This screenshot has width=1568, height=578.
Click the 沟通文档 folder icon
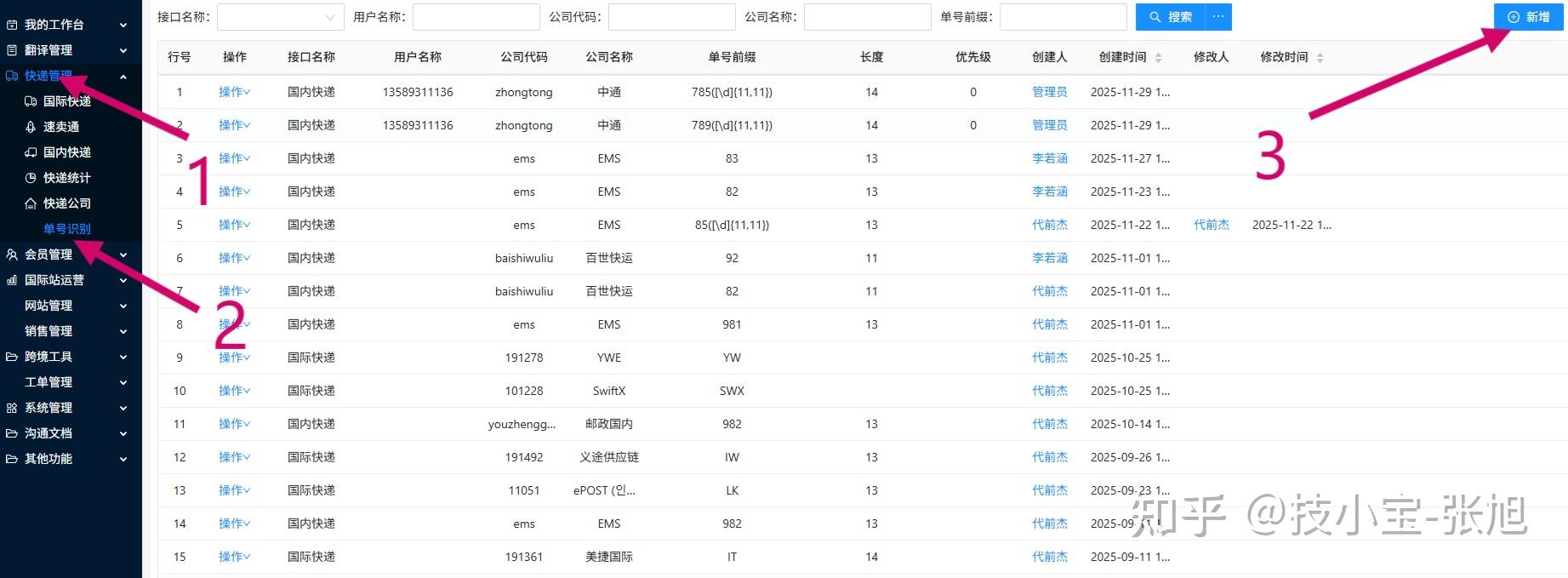[x=12, y=433]
